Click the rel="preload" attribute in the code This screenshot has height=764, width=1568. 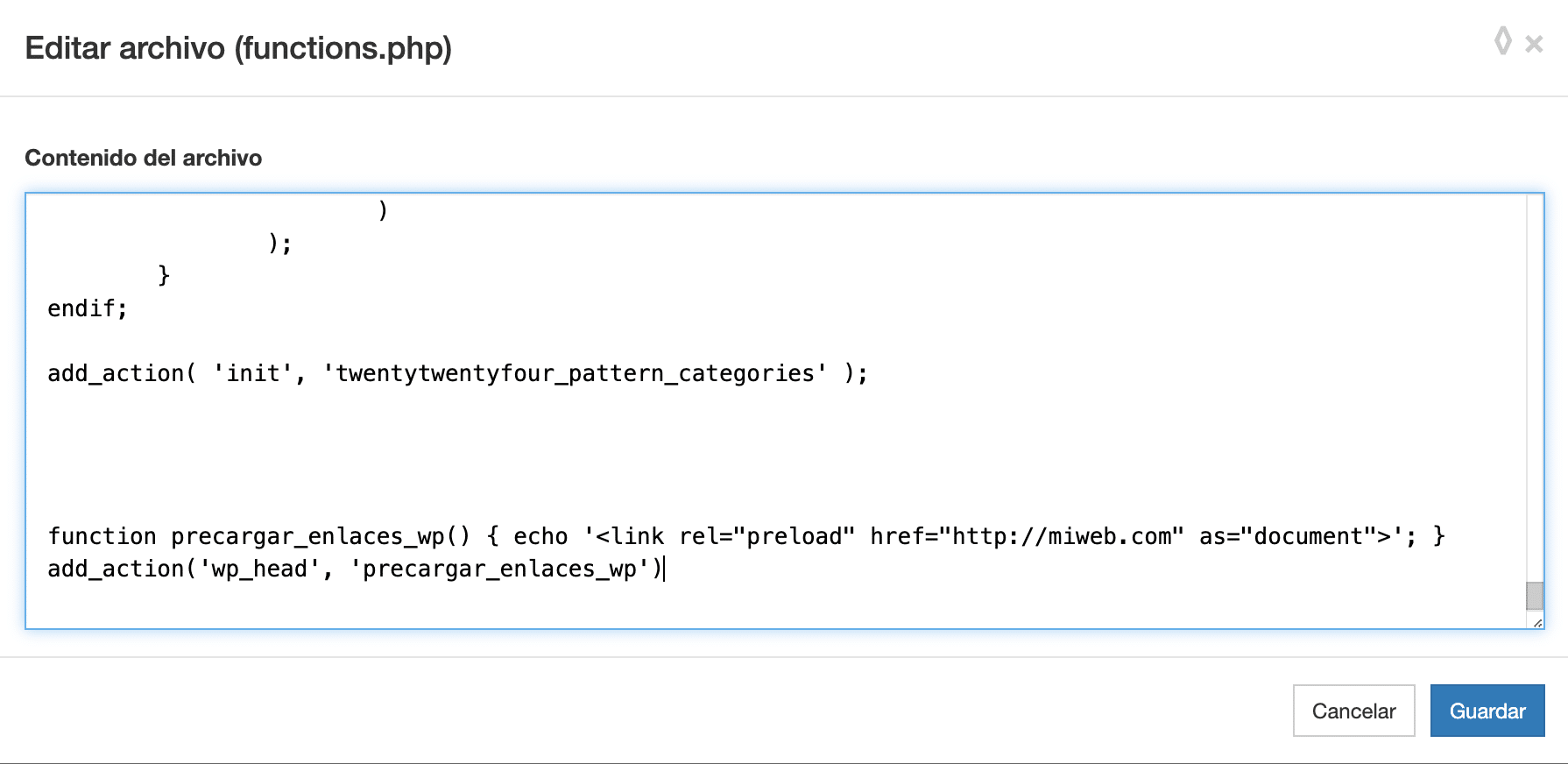point(766,536)
